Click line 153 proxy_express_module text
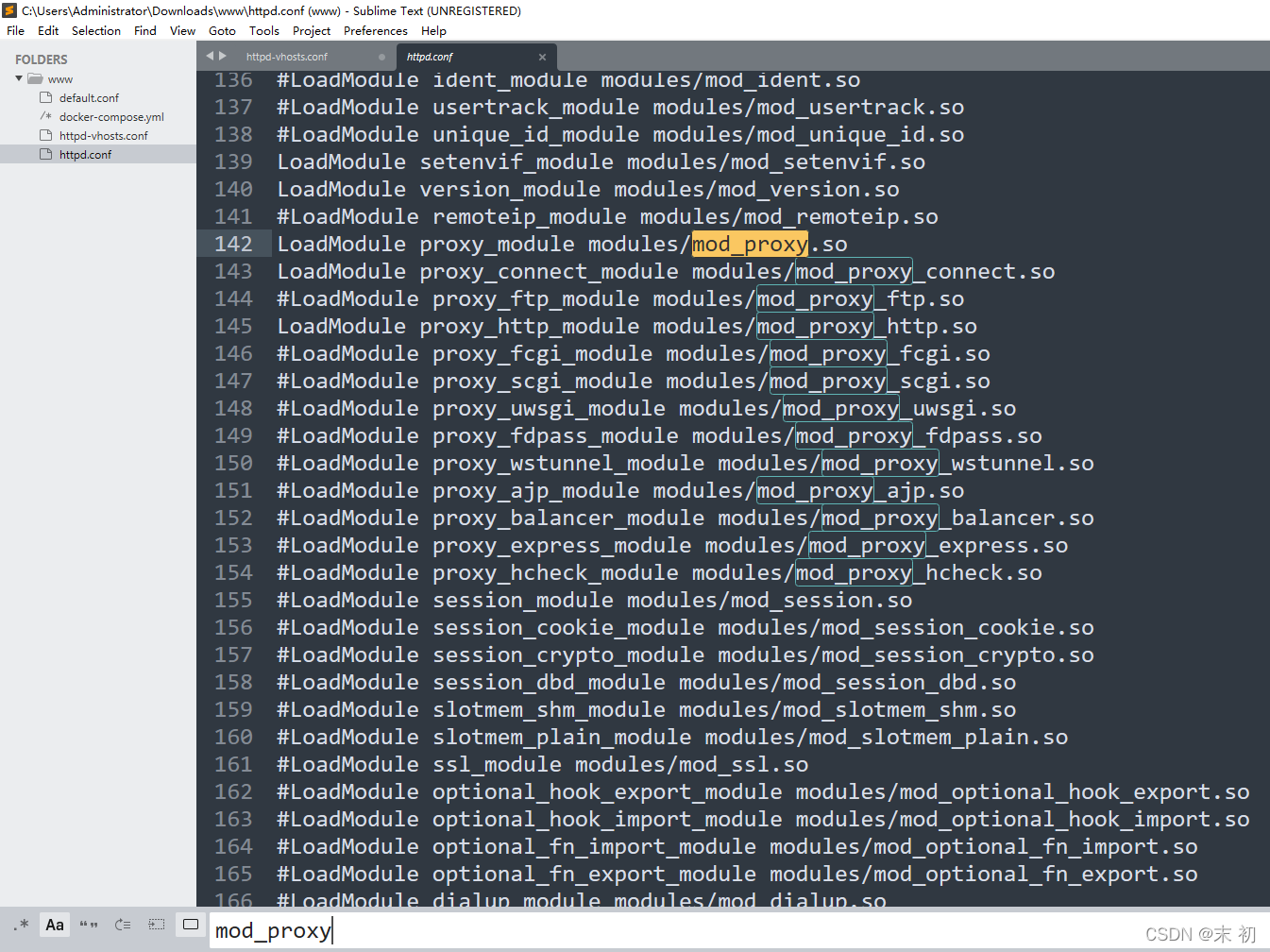This screenshot has width=1270, height=952. 562,546
